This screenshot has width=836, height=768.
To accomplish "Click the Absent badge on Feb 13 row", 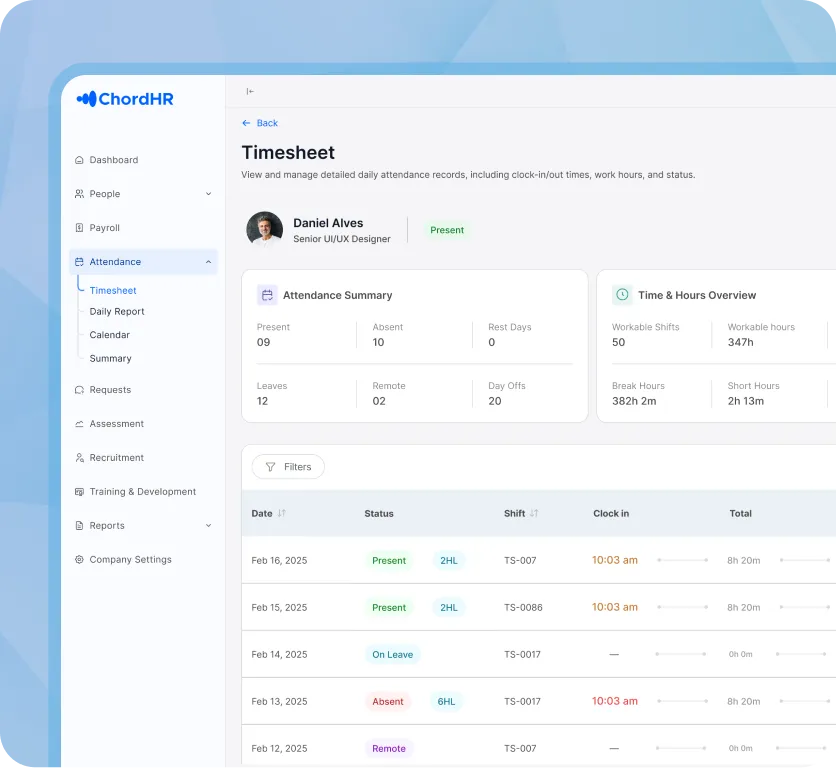I will click(x=388, y=701).
